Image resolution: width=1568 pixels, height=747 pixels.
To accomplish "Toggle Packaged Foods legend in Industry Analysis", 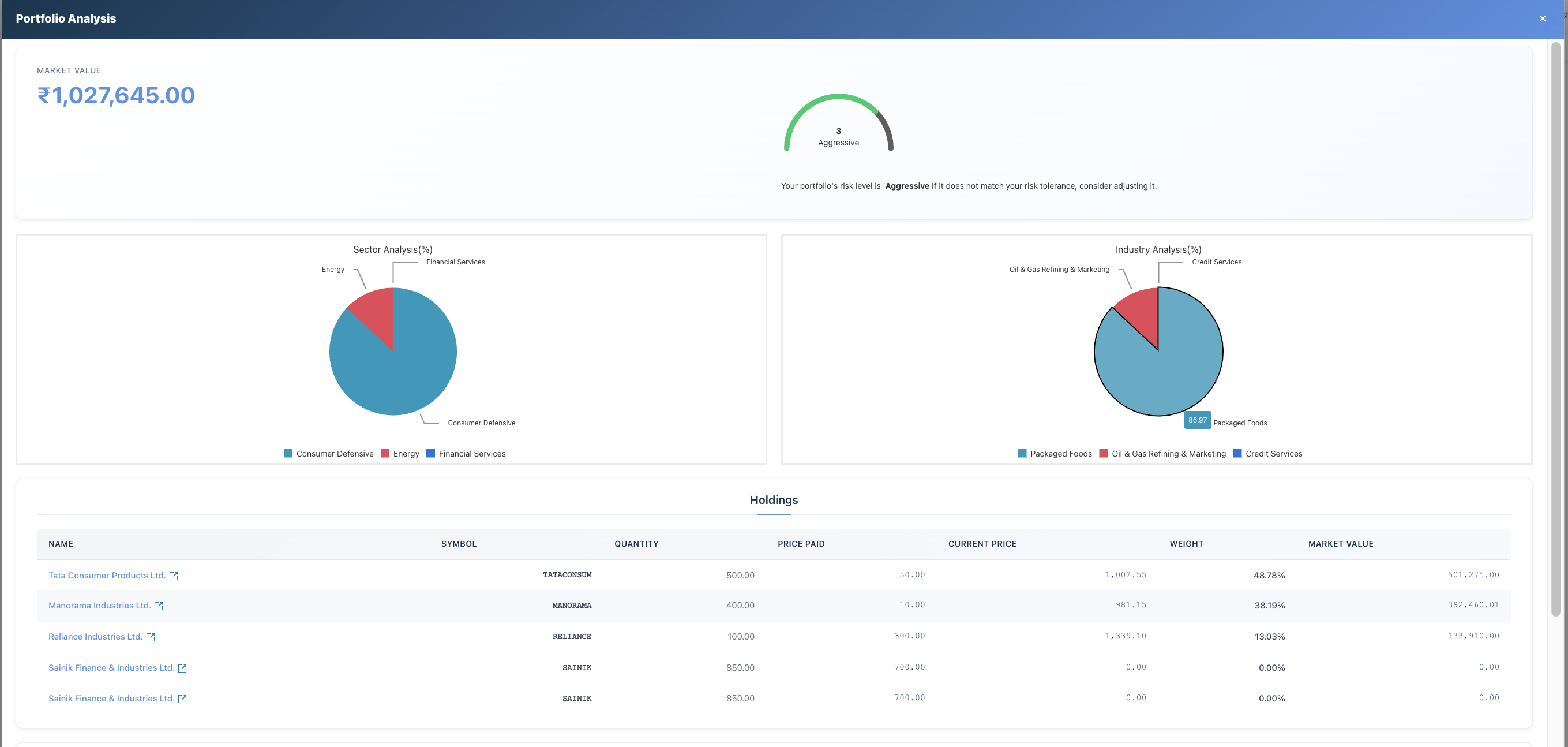I will tap(1055, 453).
